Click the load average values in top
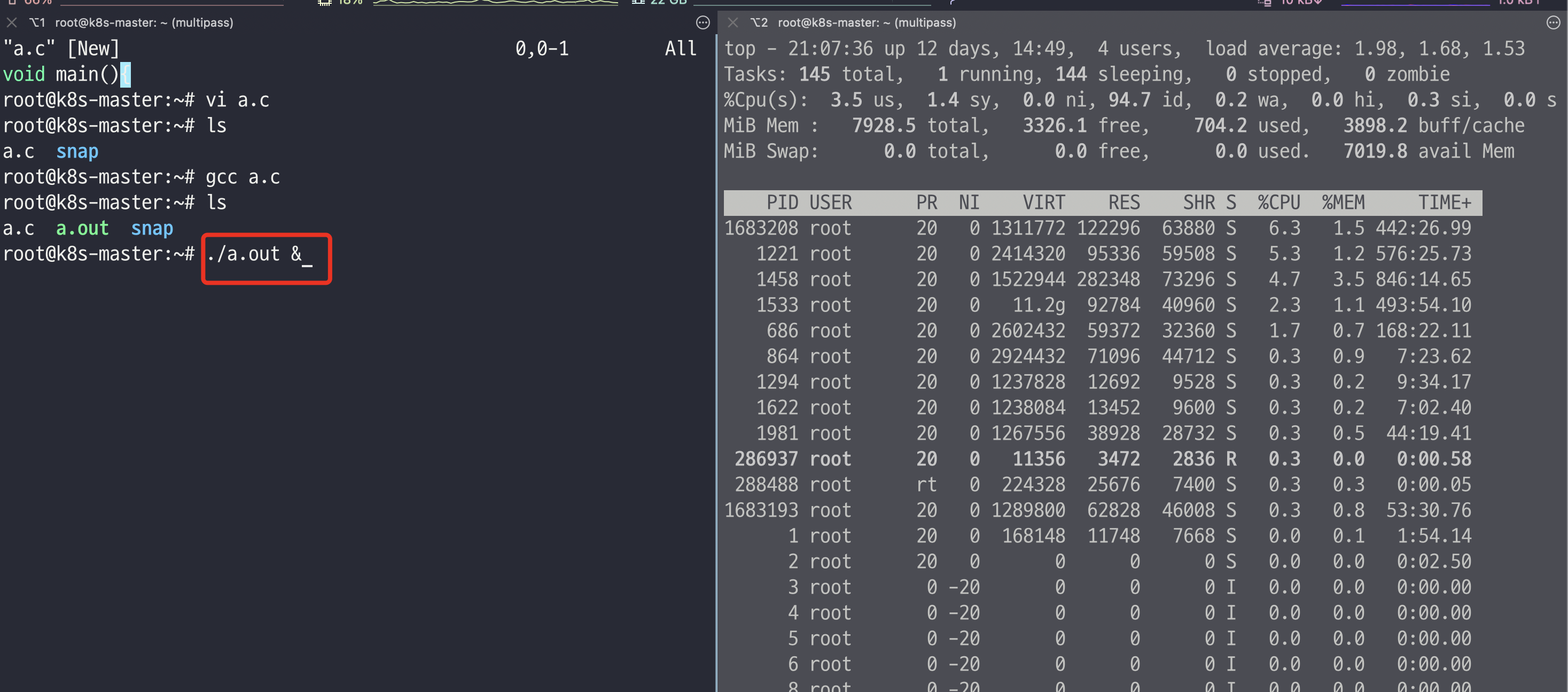 (1440, 49)
